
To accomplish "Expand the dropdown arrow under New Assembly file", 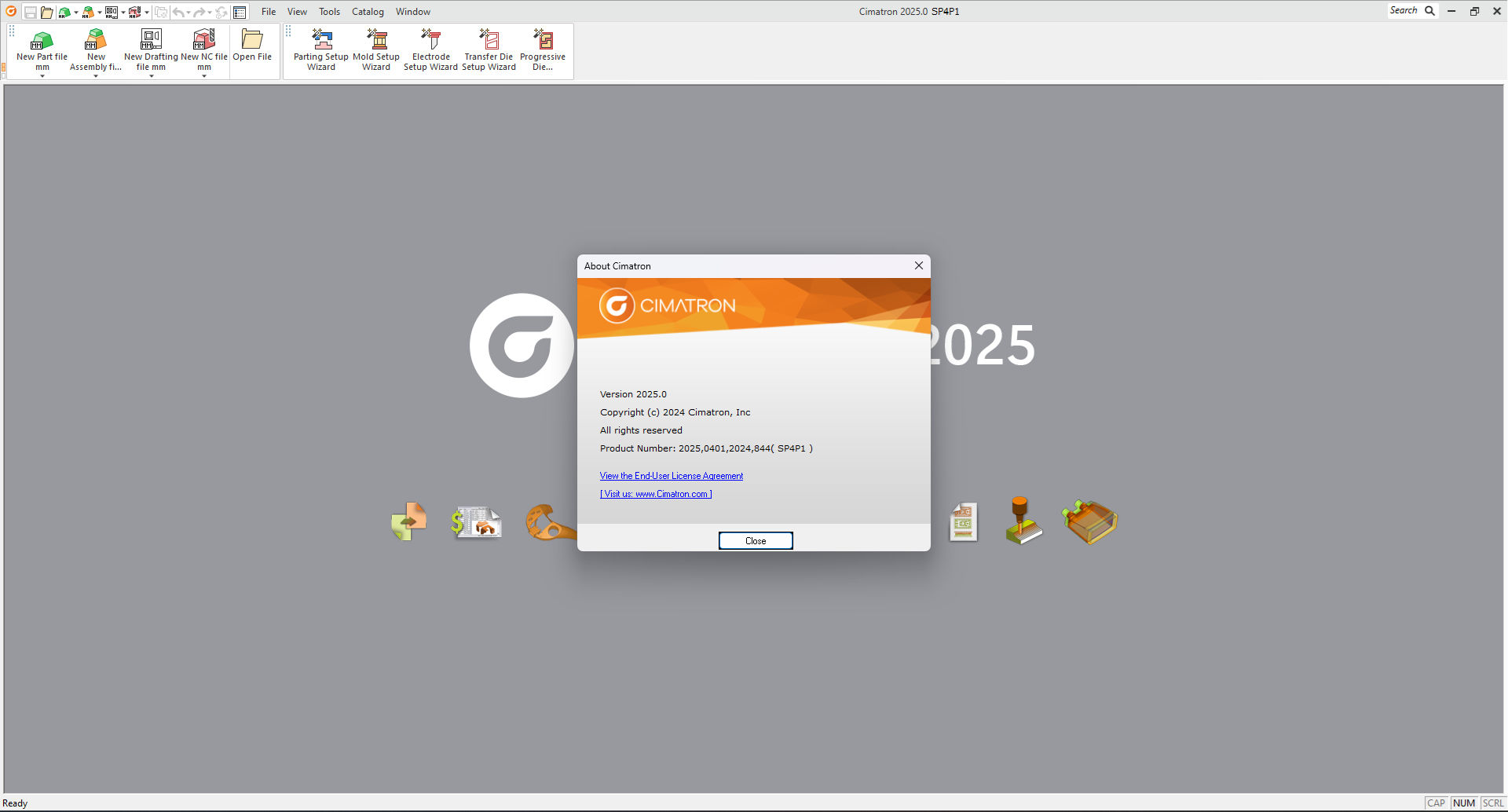I will pyautogui.click(x=96, y=76).
